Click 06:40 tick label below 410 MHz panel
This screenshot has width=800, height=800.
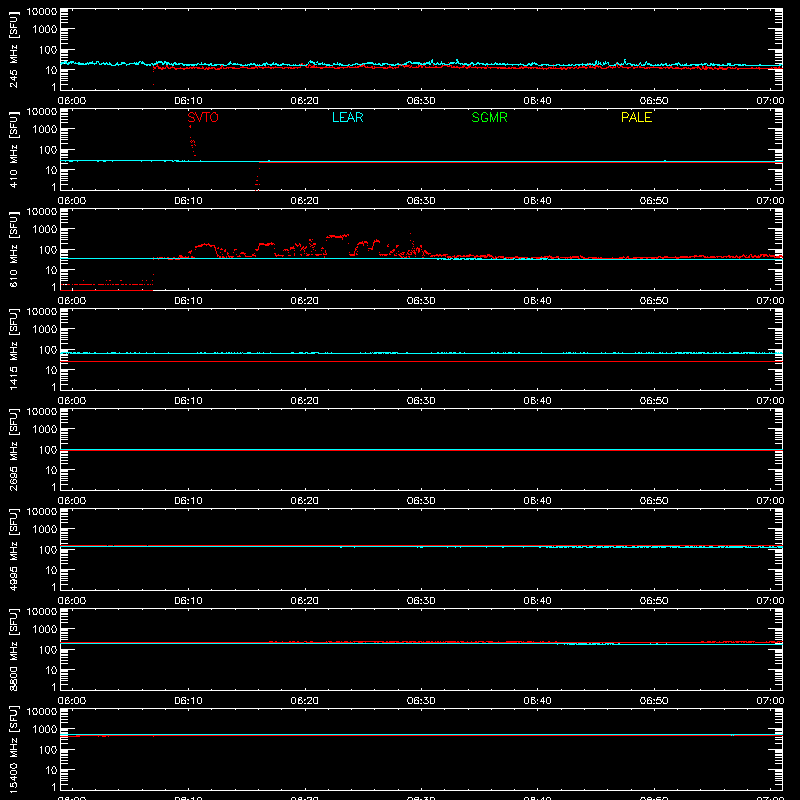[537, 201]
